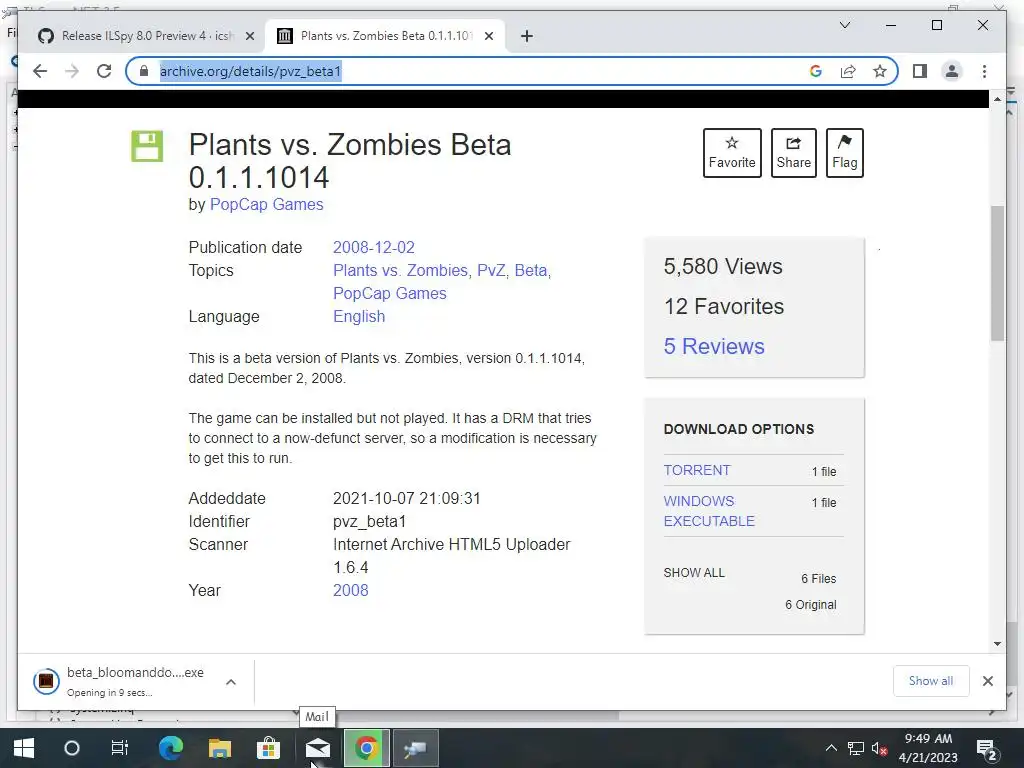Click the muted volume tray icon
The height and width of the screenshot is (768, 1024).
pyautogui.click(x=880, y=749)
